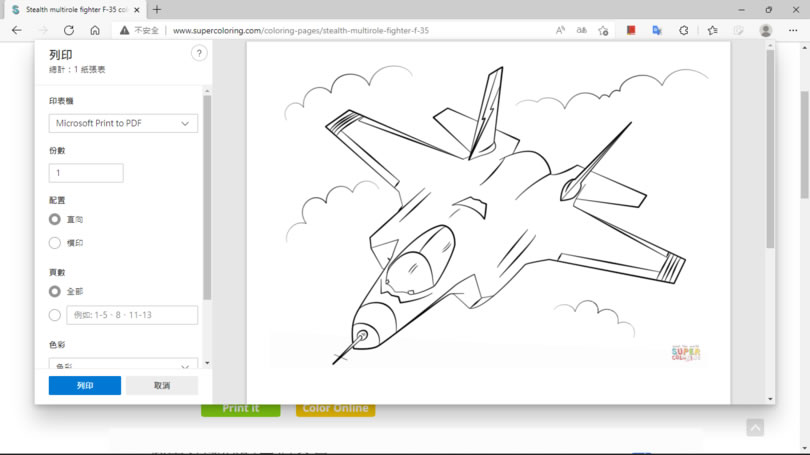Refresh the page with reload icon
The height and width of the screenshot is (455, 810).
coord(69,30)
